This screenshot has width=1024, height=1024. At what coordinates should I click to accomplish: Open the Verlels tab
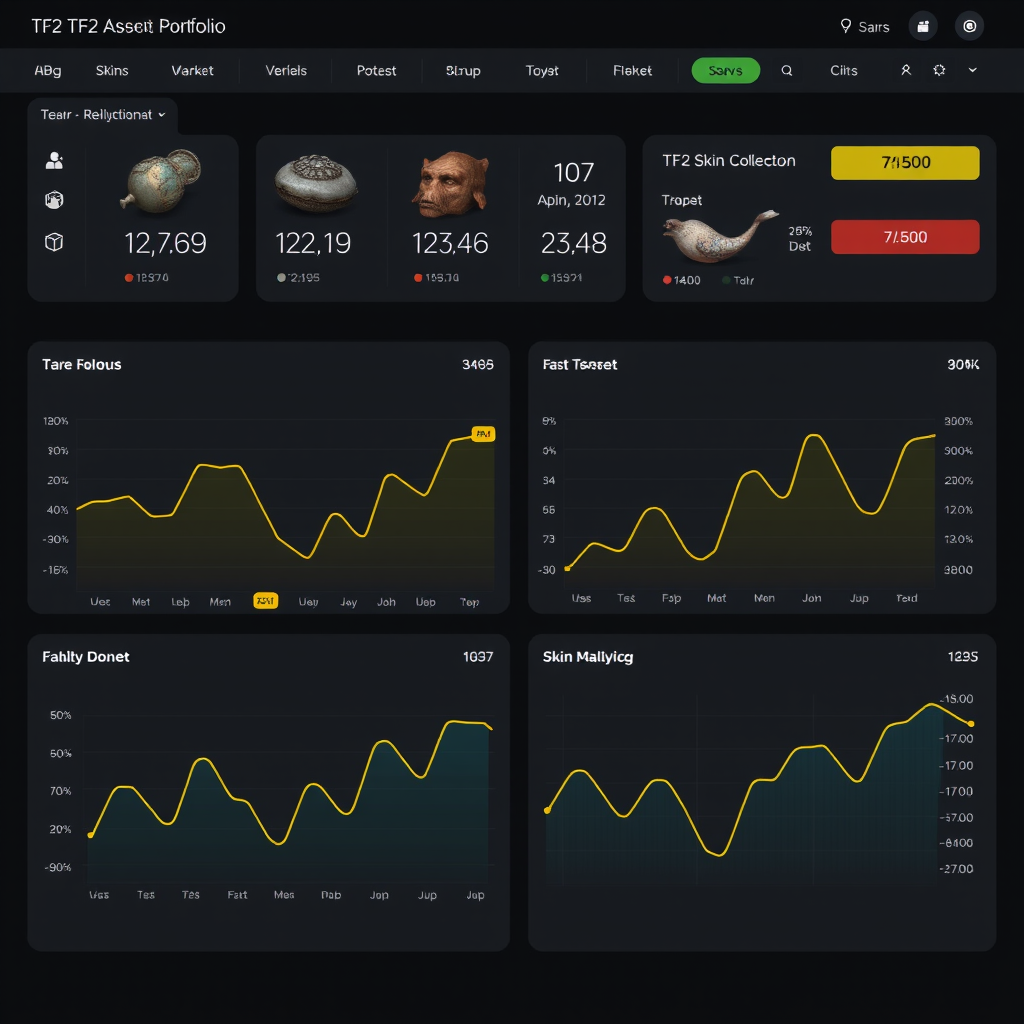(x=286, y=71)
